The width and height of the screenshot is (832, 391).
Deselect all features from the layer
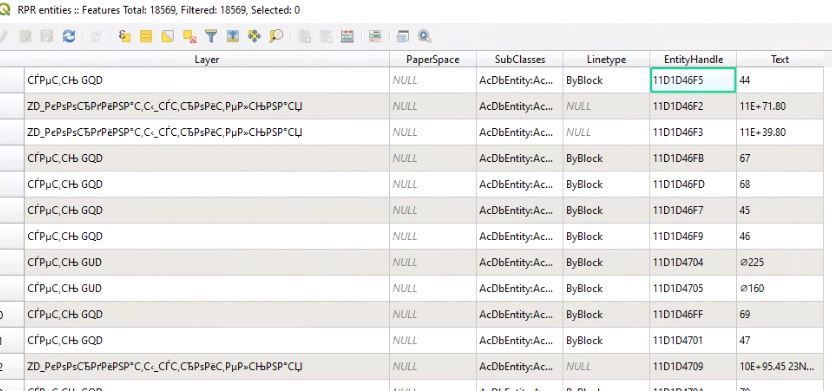click(x=189, y=36)
